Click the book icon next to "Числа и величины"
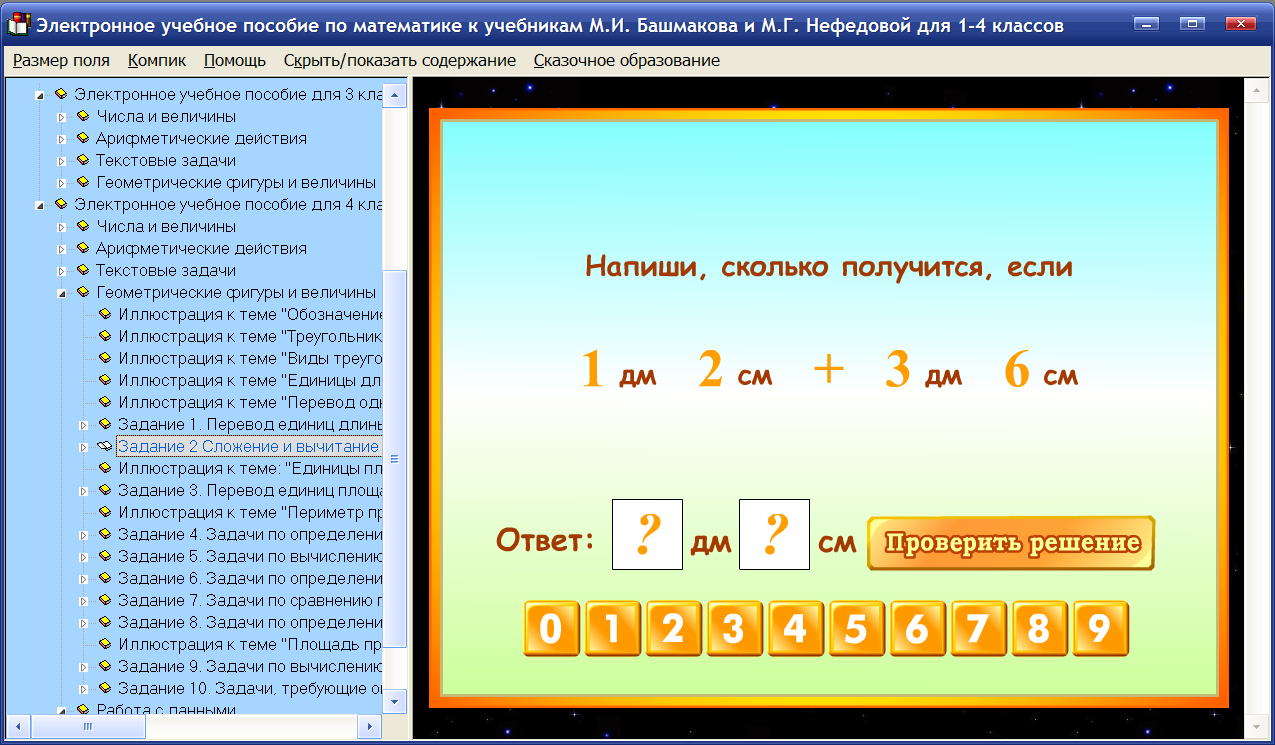 point(83,116)
